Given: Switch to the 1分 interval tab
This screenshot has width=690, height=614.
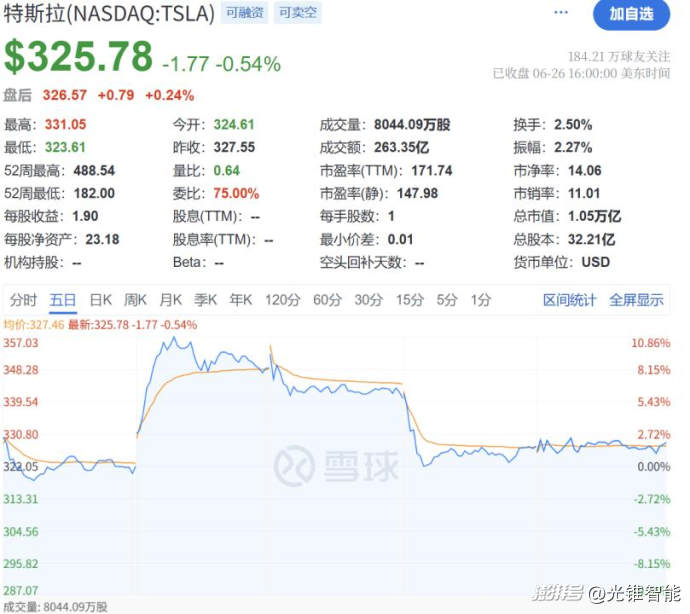Looking at the screenshot, I should click(481, 300).
